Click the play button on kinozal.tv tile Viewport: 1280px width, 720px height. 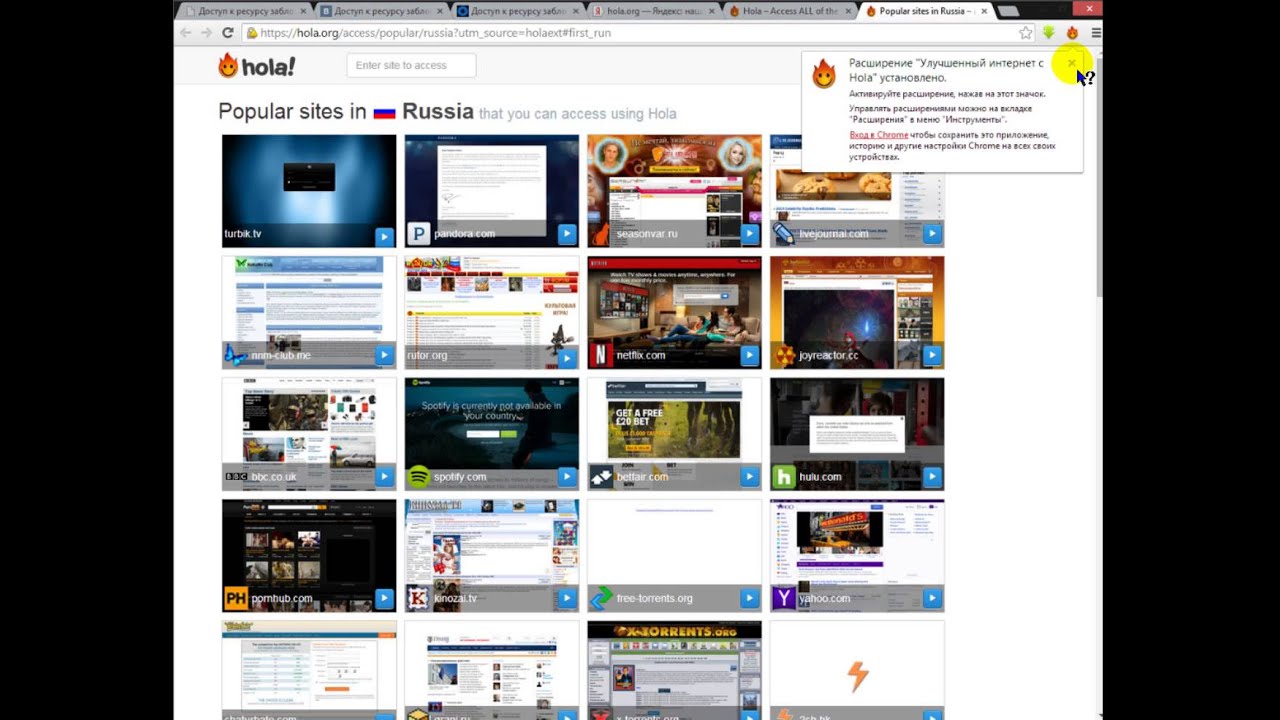tap(567, 599)
